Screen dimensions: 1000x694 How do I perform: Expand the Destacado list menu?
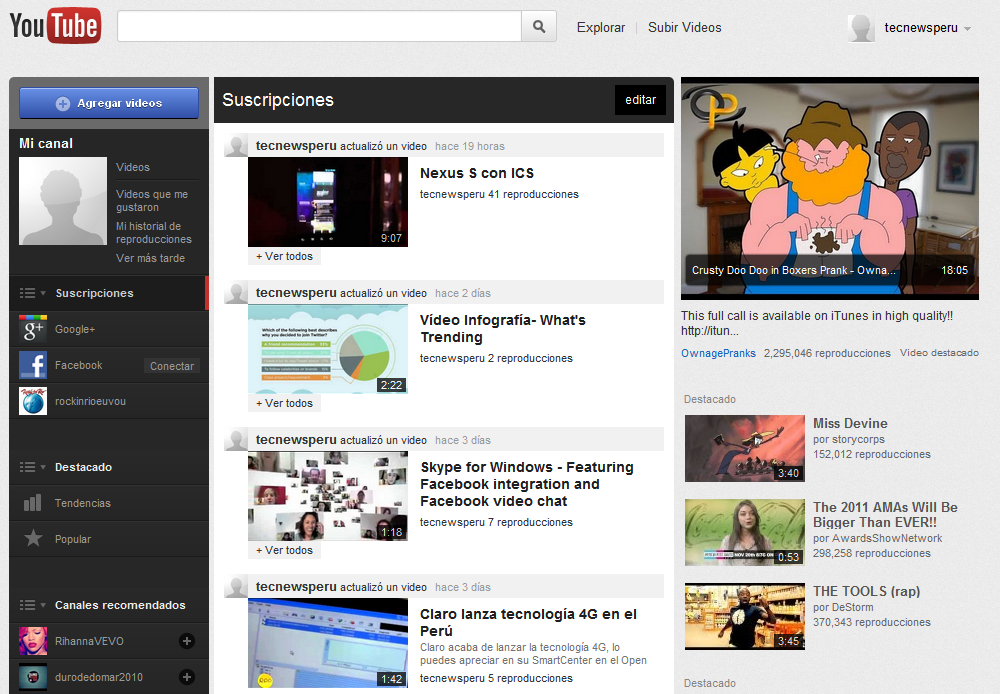click(x=33, y=467)
